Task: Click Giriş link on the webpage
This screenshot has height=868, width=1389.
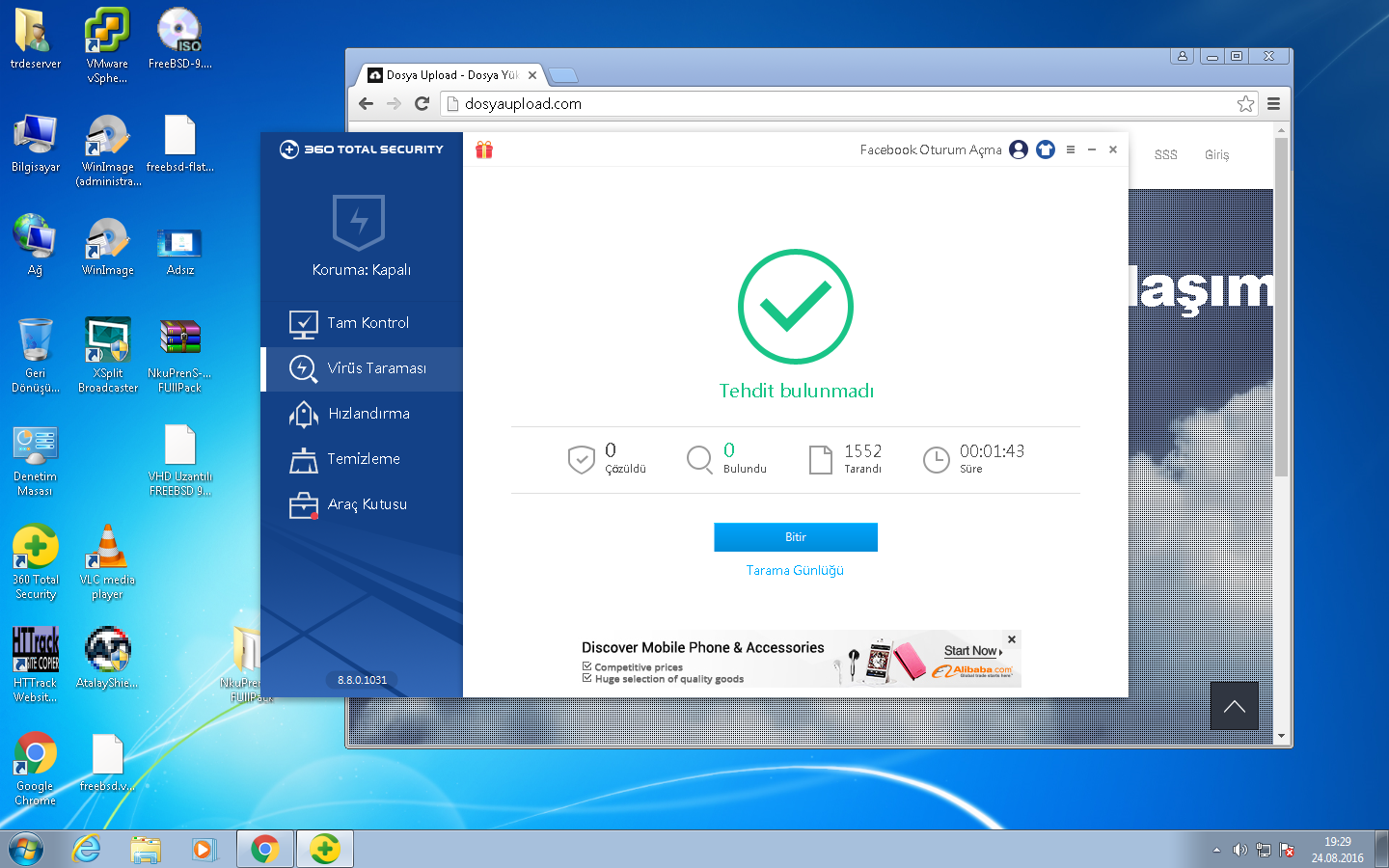Action: click(x=1217, y=154)
